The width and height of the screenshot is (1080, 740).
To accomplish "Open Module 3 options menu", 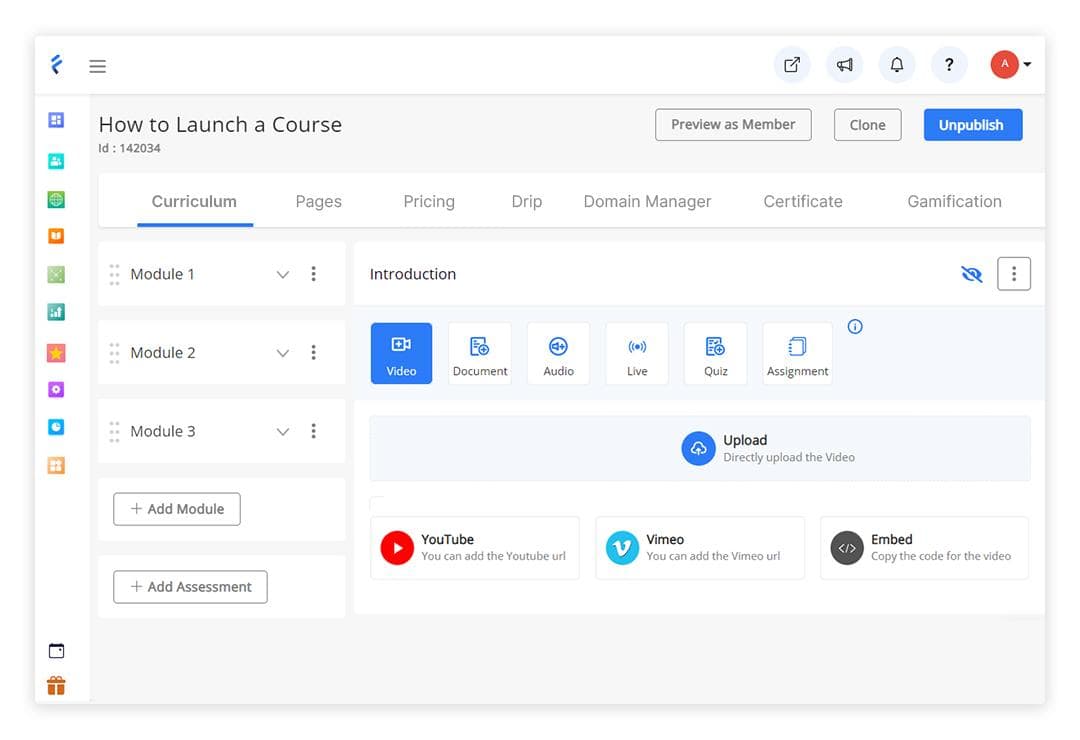I will 314,431.
